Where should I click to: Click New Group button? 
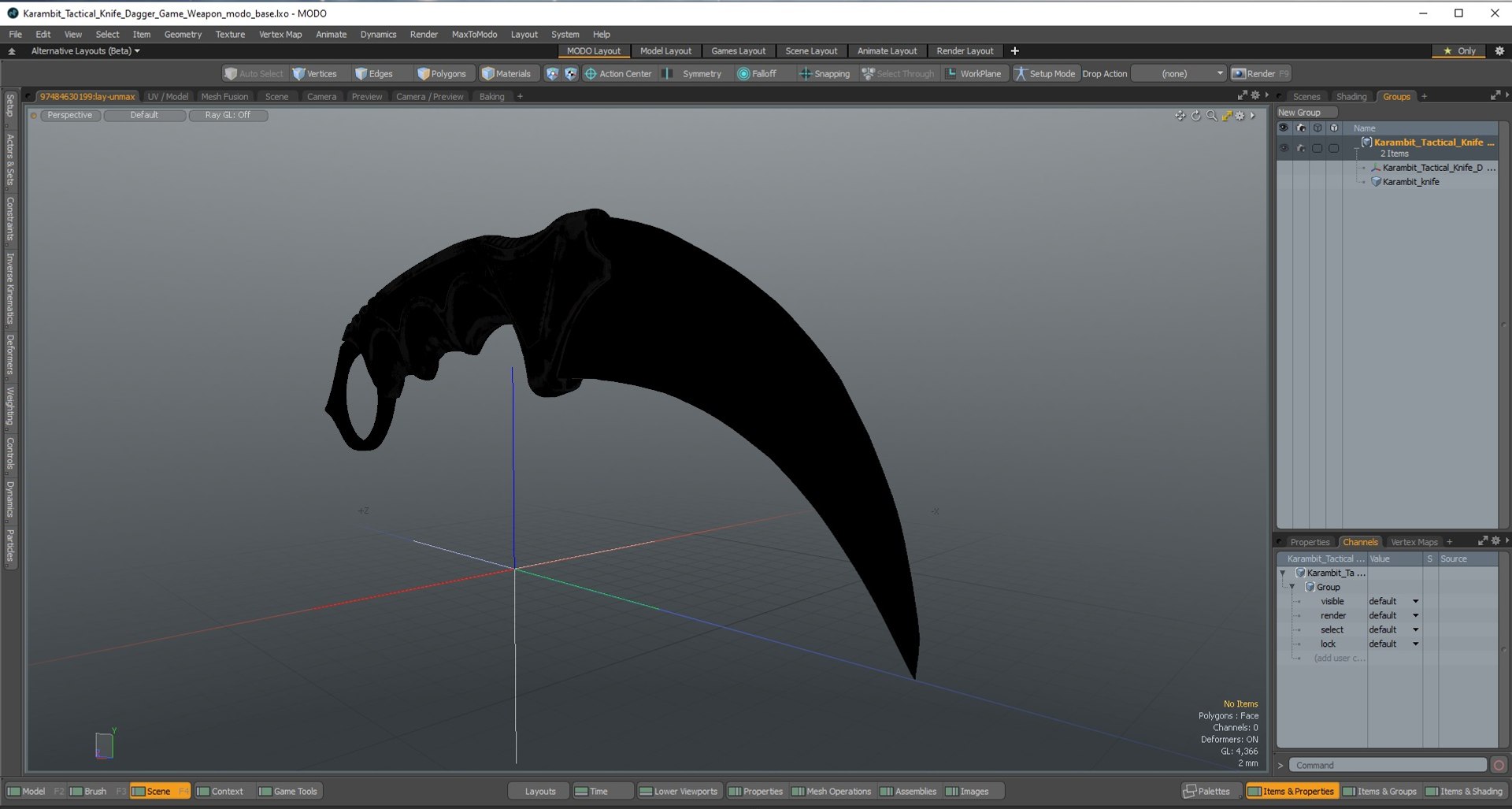[1306, 113]
